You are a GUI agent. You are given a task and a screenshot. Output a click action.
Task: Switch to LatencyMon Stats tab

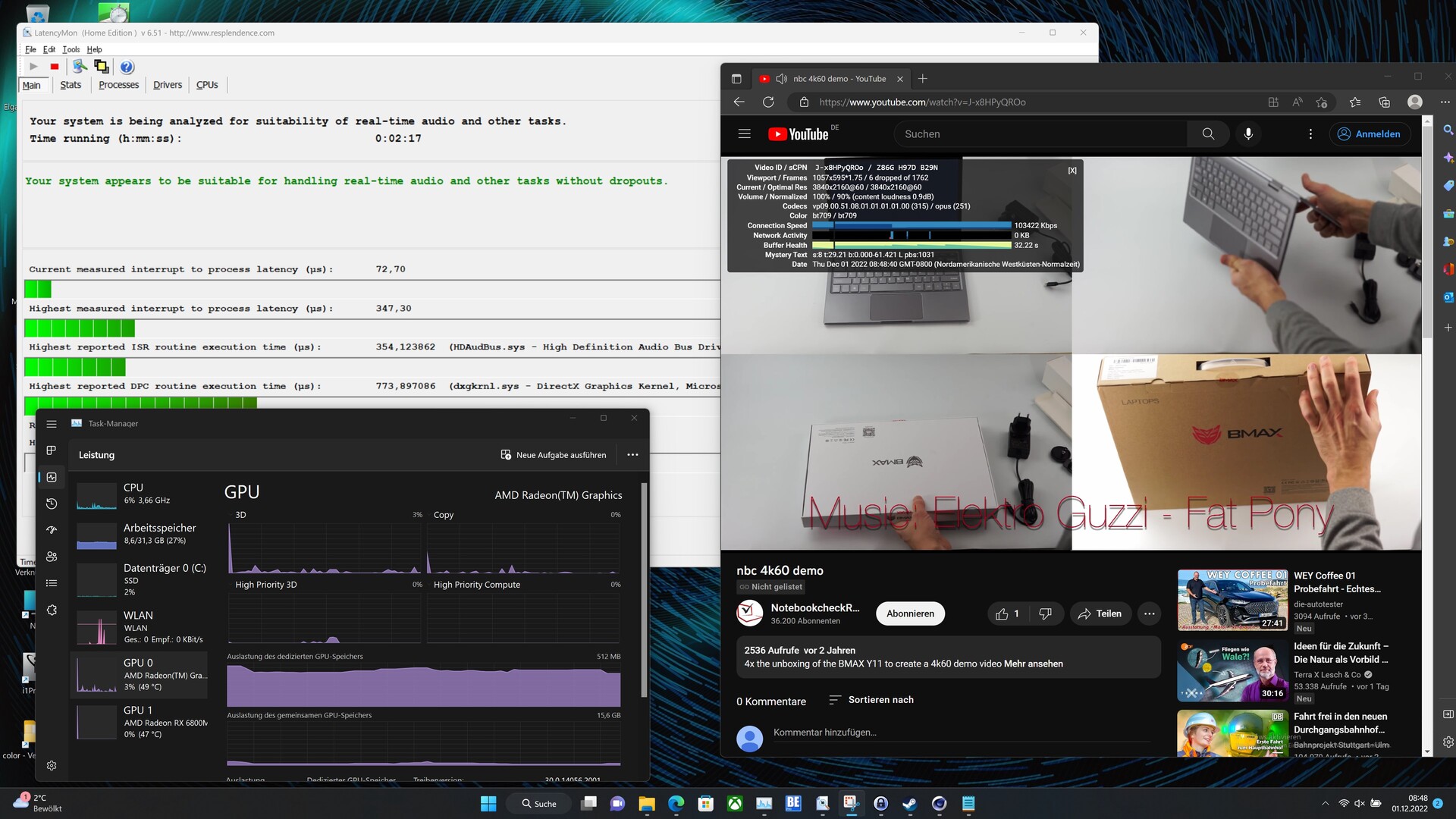pyautogui.click(x=71, y=85)
